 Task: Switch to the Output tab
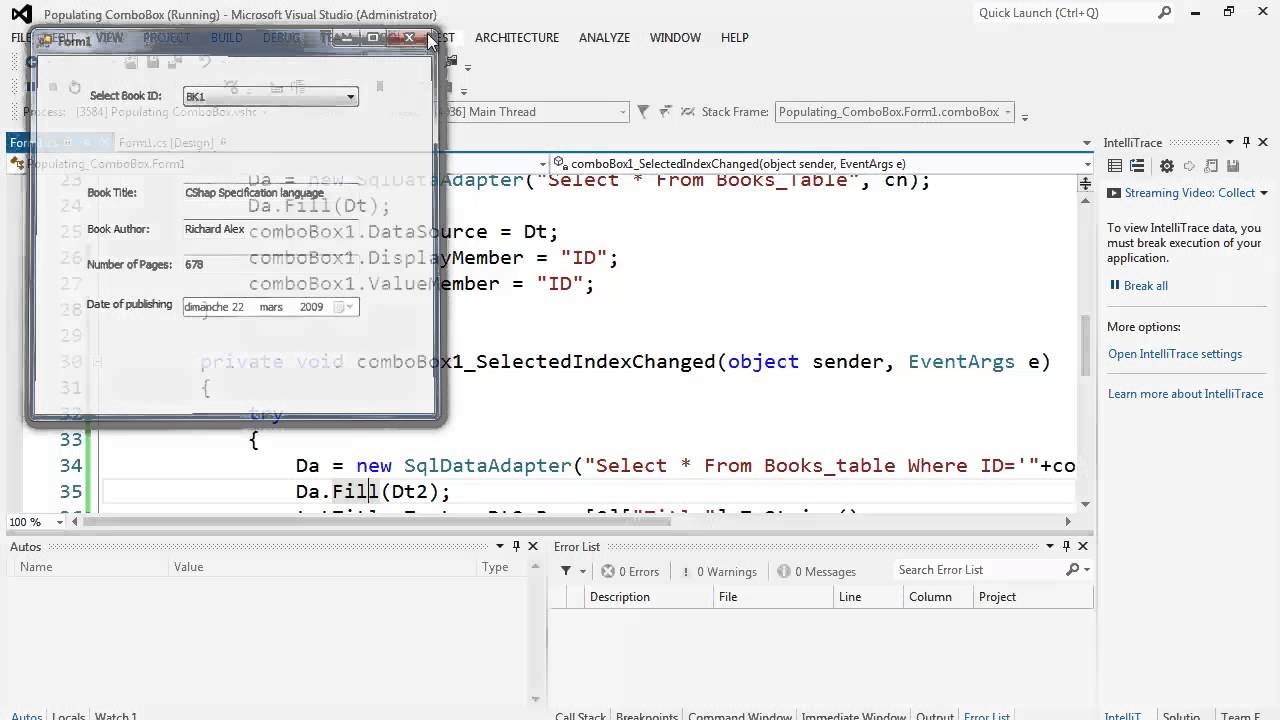point(935,715)
